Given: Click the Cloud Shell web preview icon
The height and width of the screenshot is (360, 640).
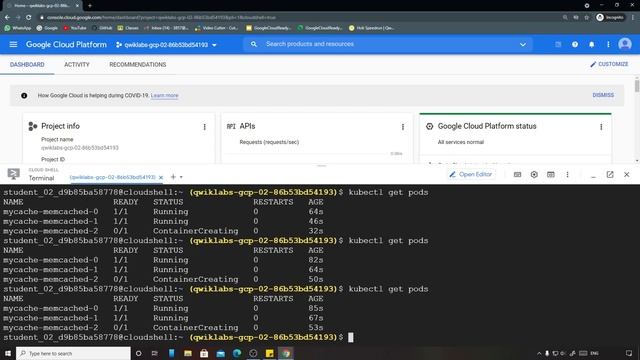Looking at the screenshot, I should (551, 174).
